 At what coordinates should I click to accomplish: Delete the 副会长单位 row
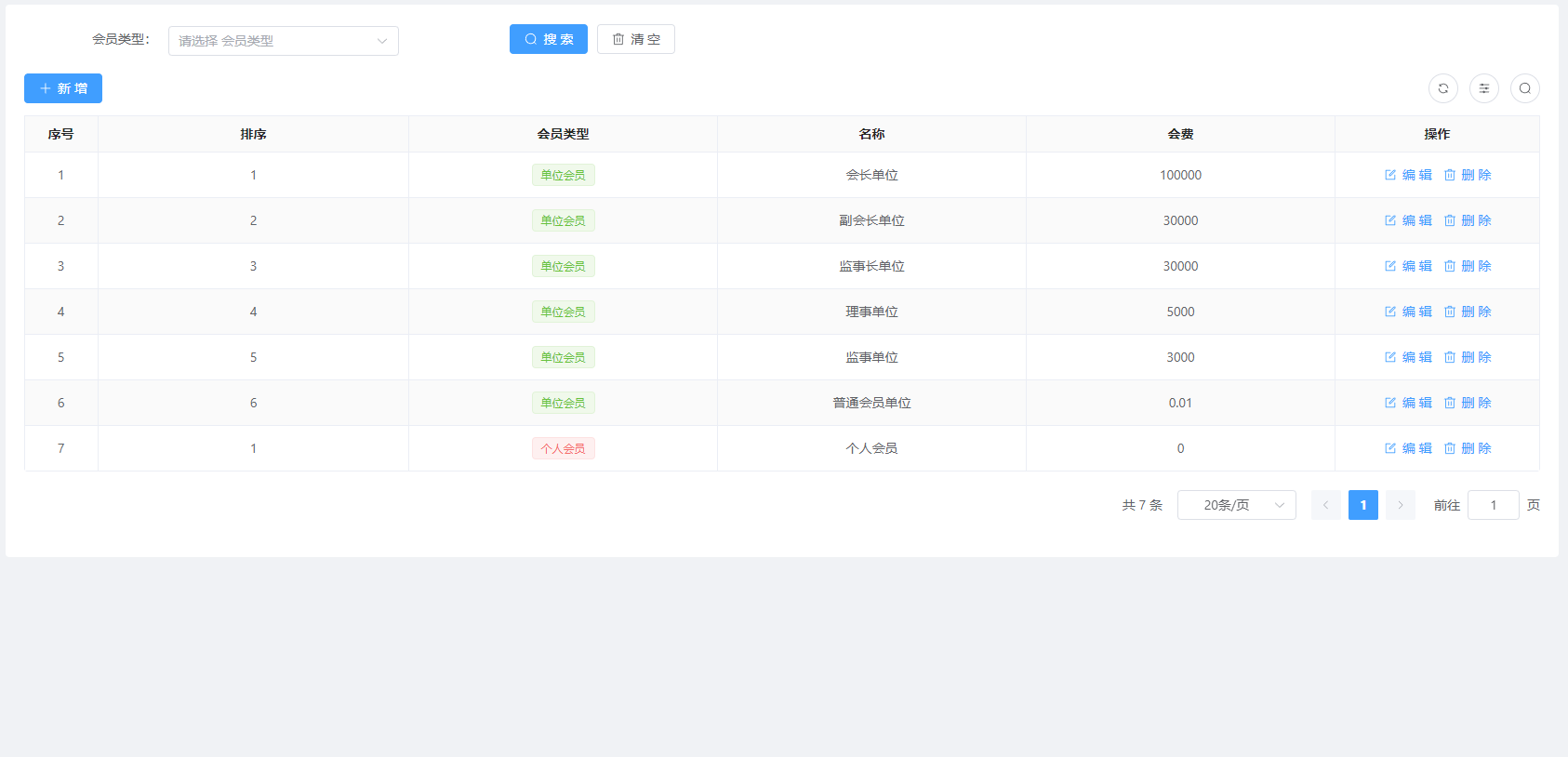coord(1468,220)
